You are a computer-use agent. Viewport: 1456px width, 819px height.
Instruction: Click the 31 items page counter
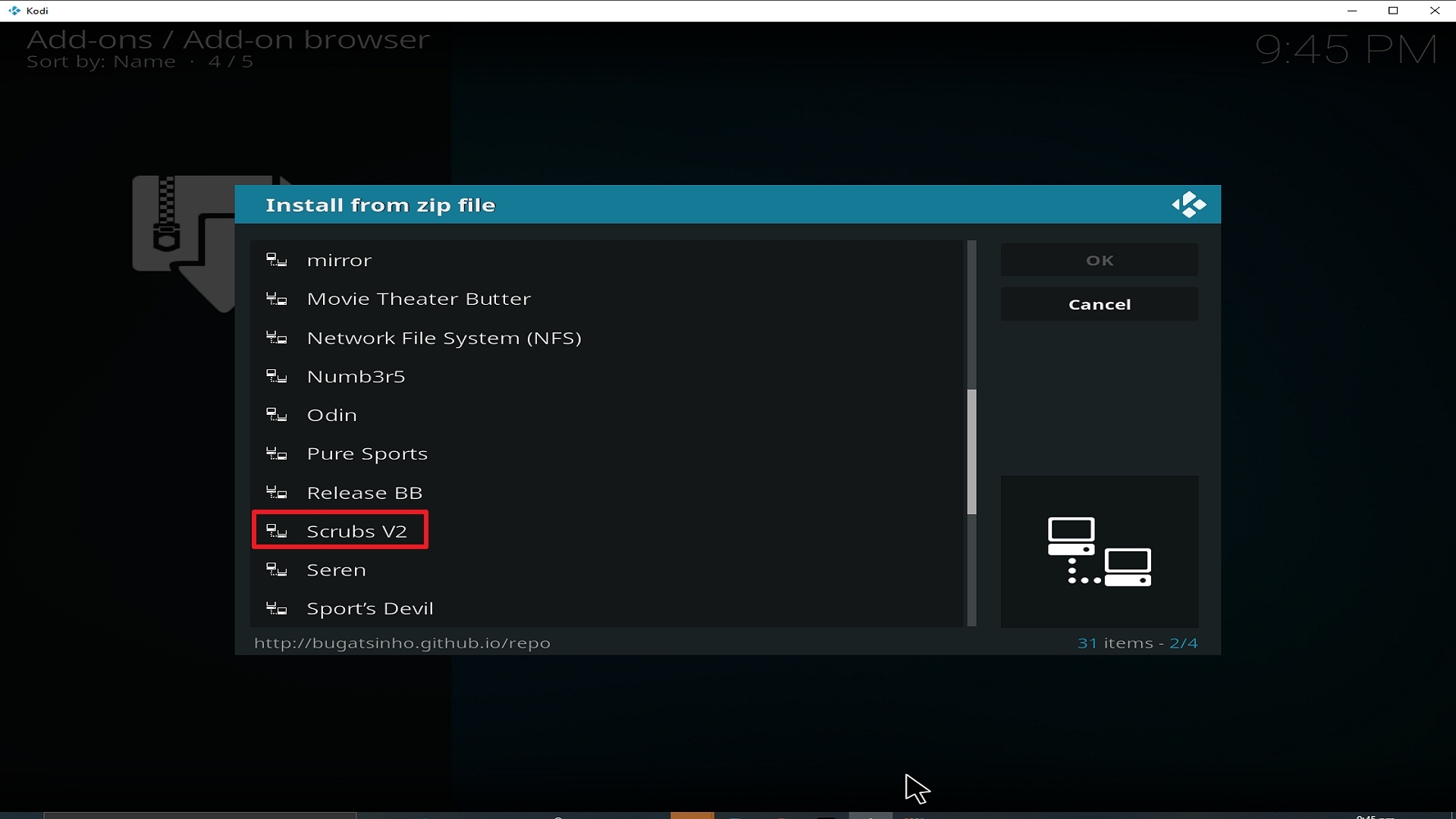[x=1137, y=643]
